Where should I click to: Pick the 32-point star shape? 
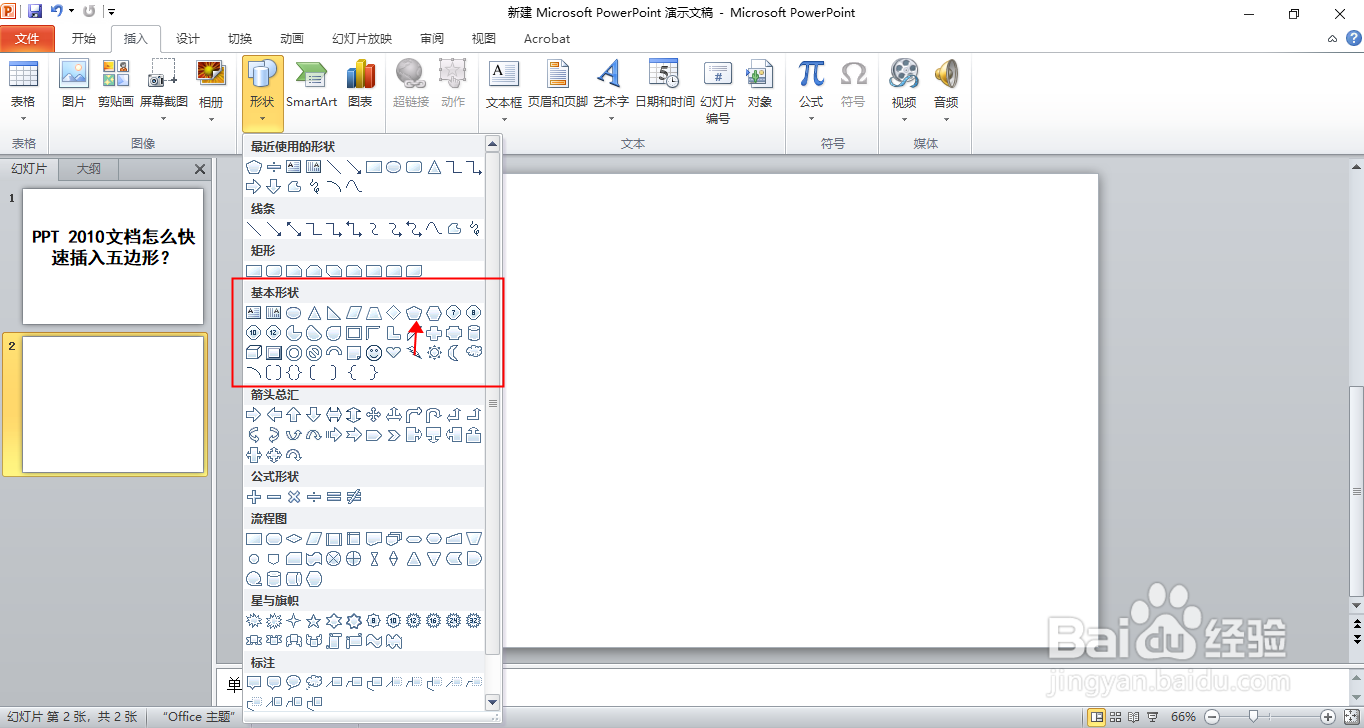click(474, 621)
